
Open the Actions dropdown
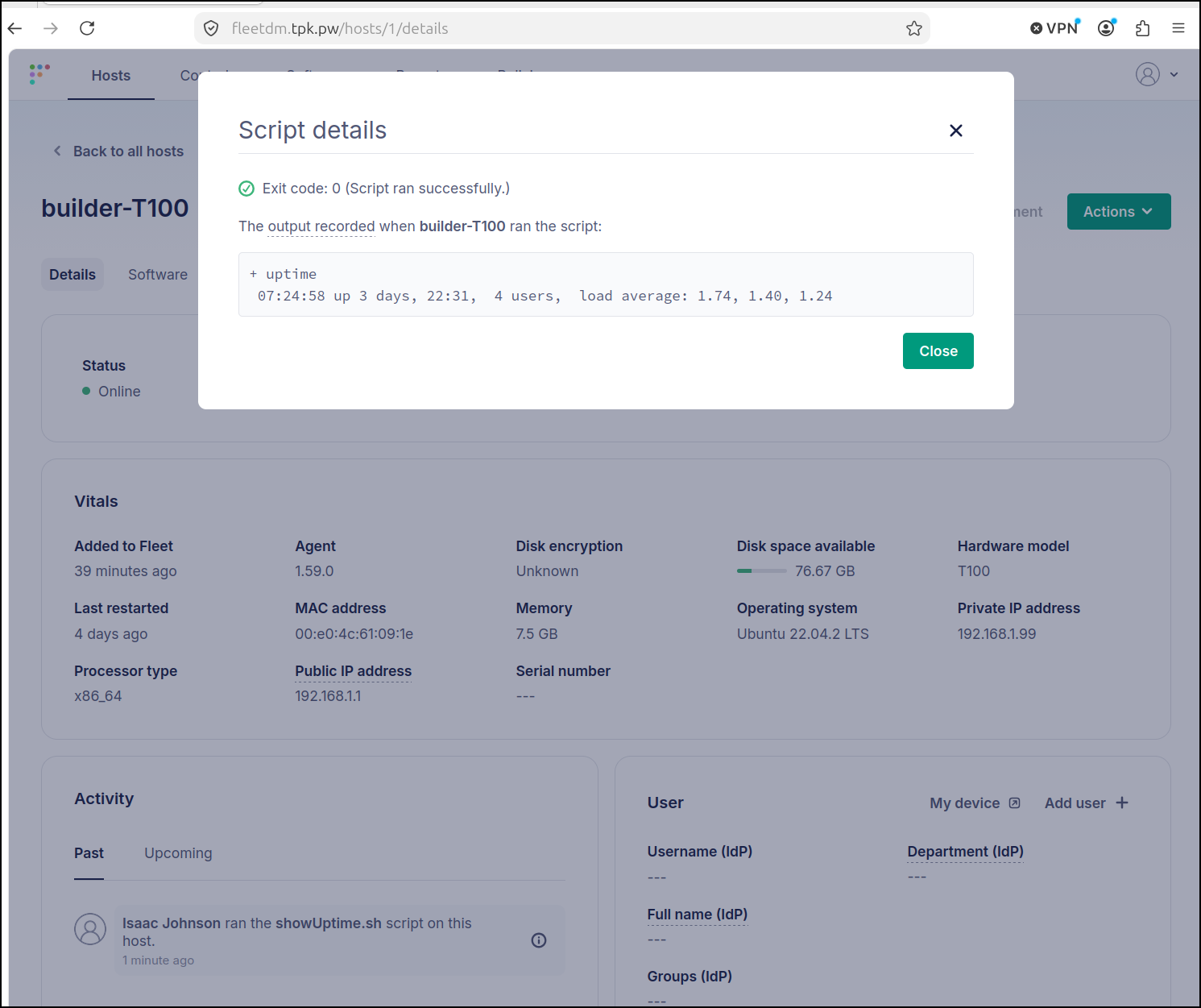tap(1119, 212)
